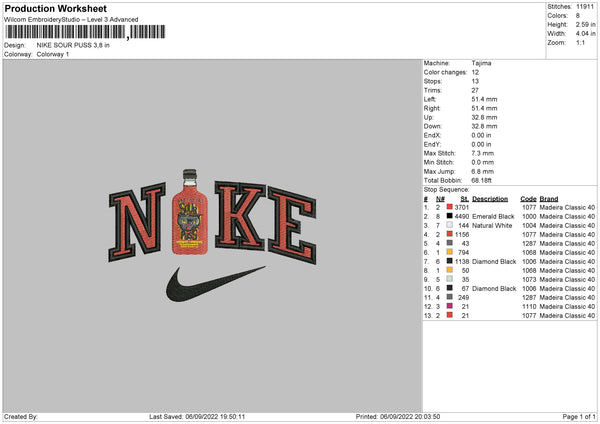
Task: Click the Emerald Black swatch in stop 2
Action: tap(450, 216)
